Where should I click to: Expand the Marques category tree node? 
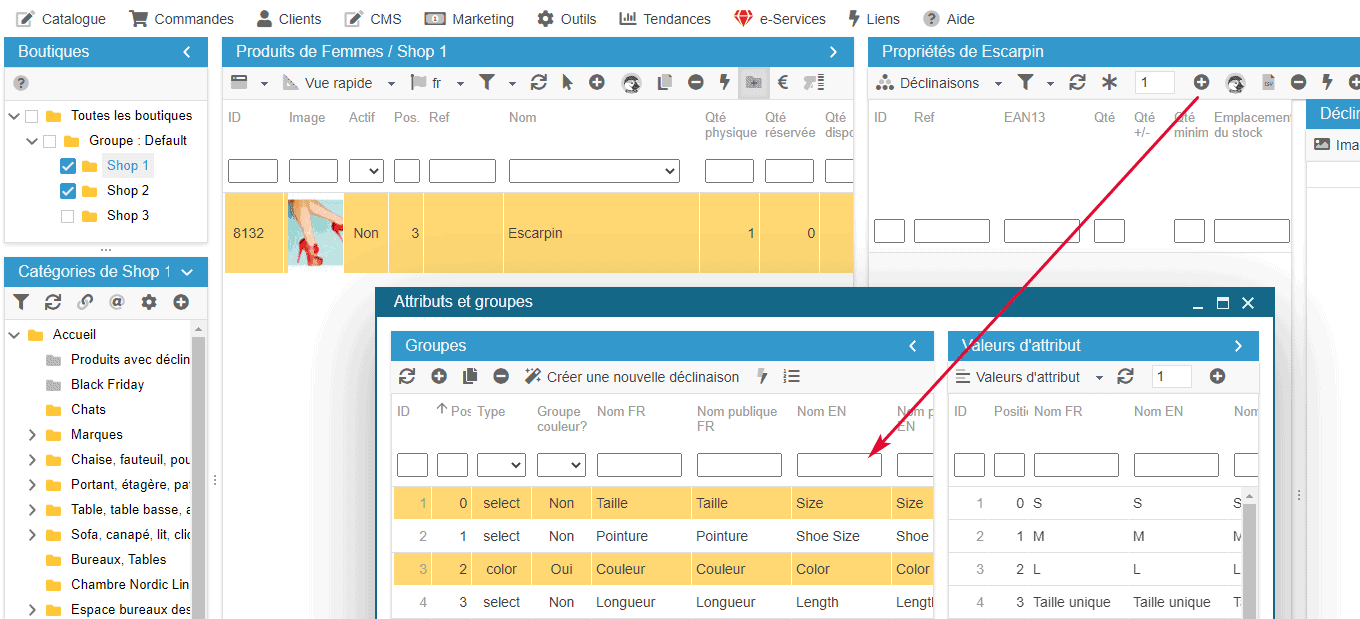coord(32,435)
